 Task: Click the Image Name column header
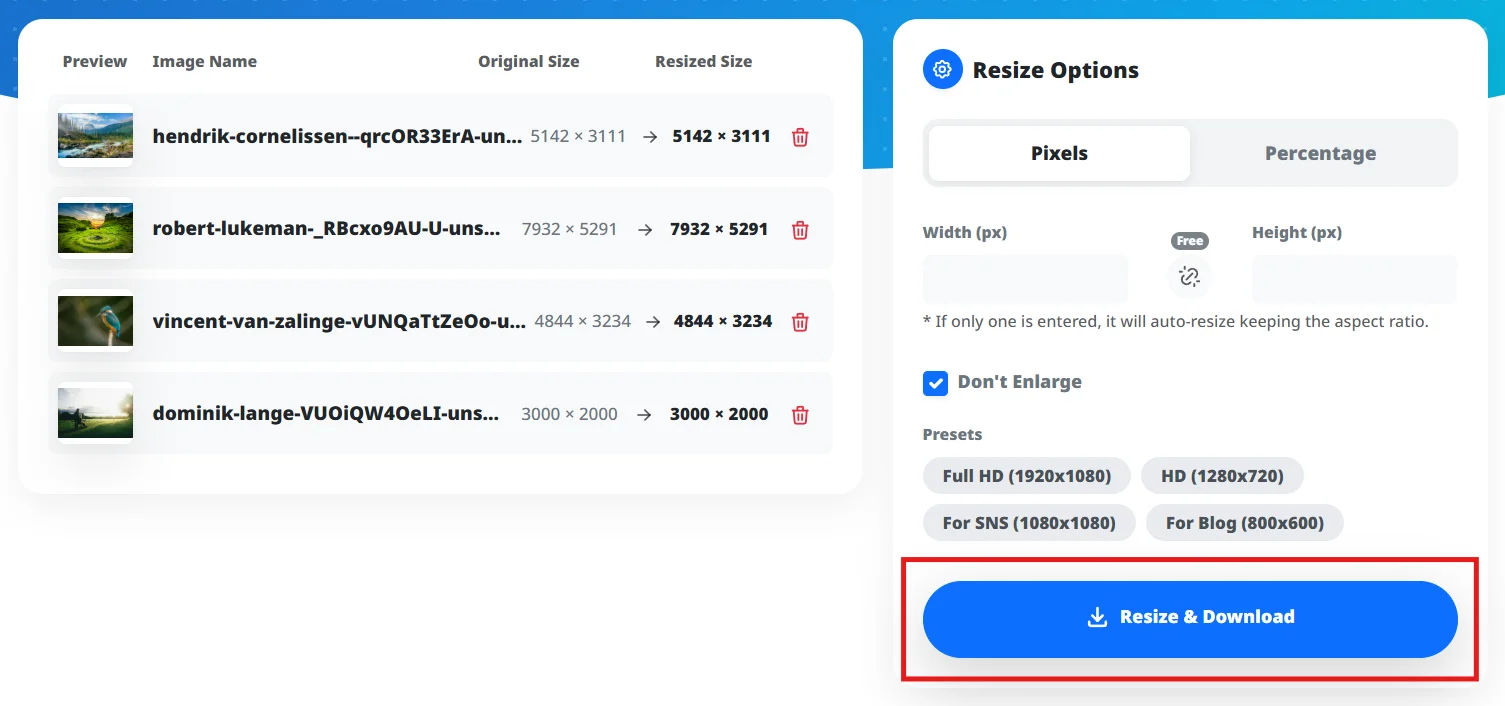point(204,62)
